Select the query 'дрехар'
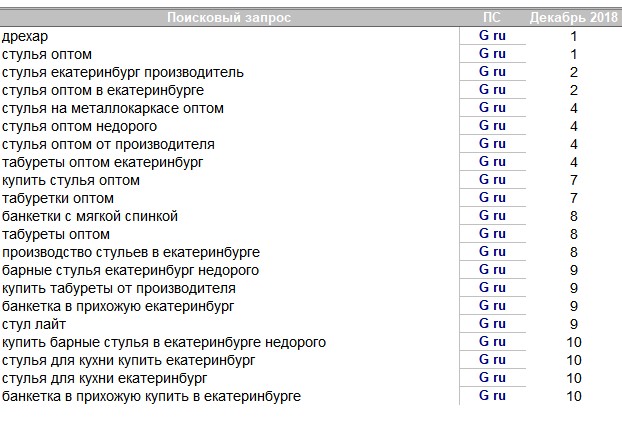Screen dimensions: 622x421 (25, 36)
